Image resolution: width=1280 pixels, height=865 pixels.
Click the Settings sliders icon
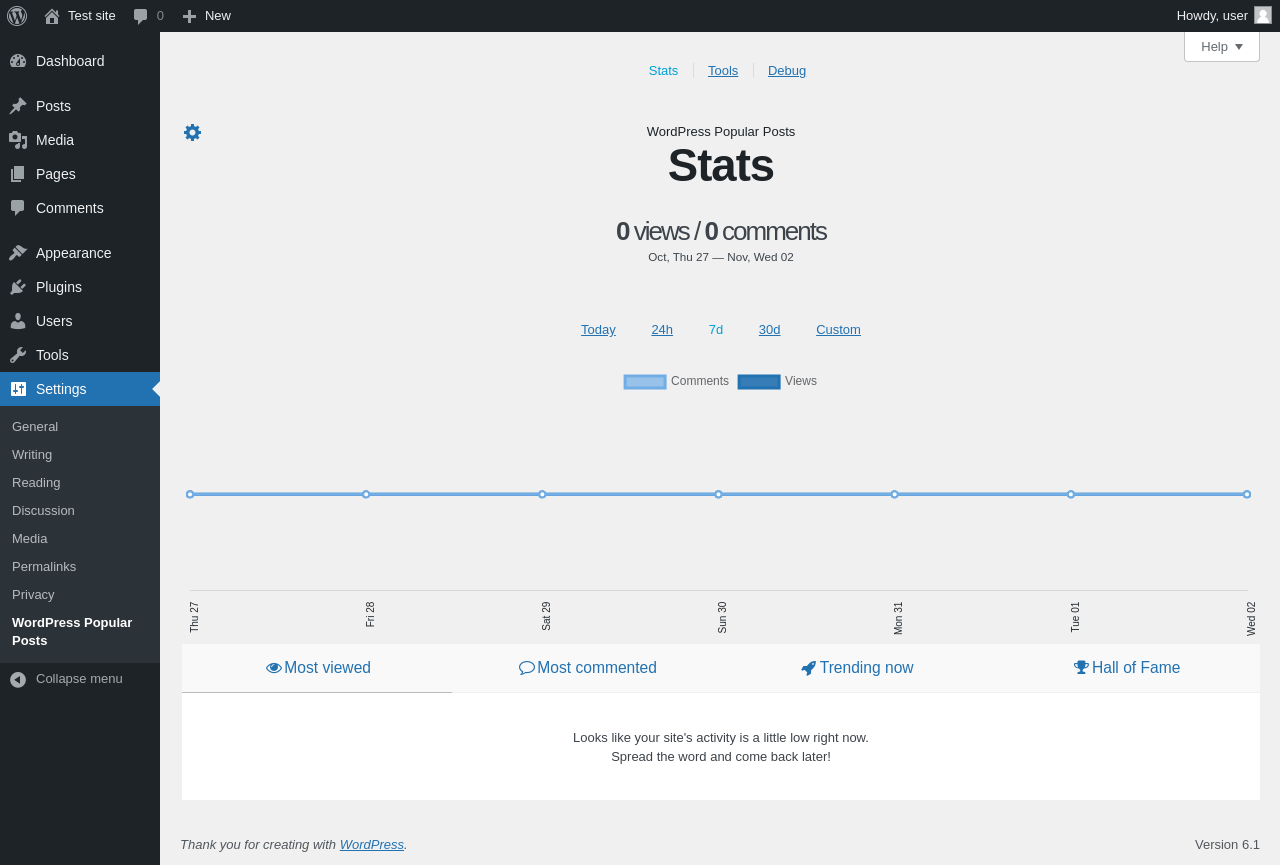pos(18,389)
